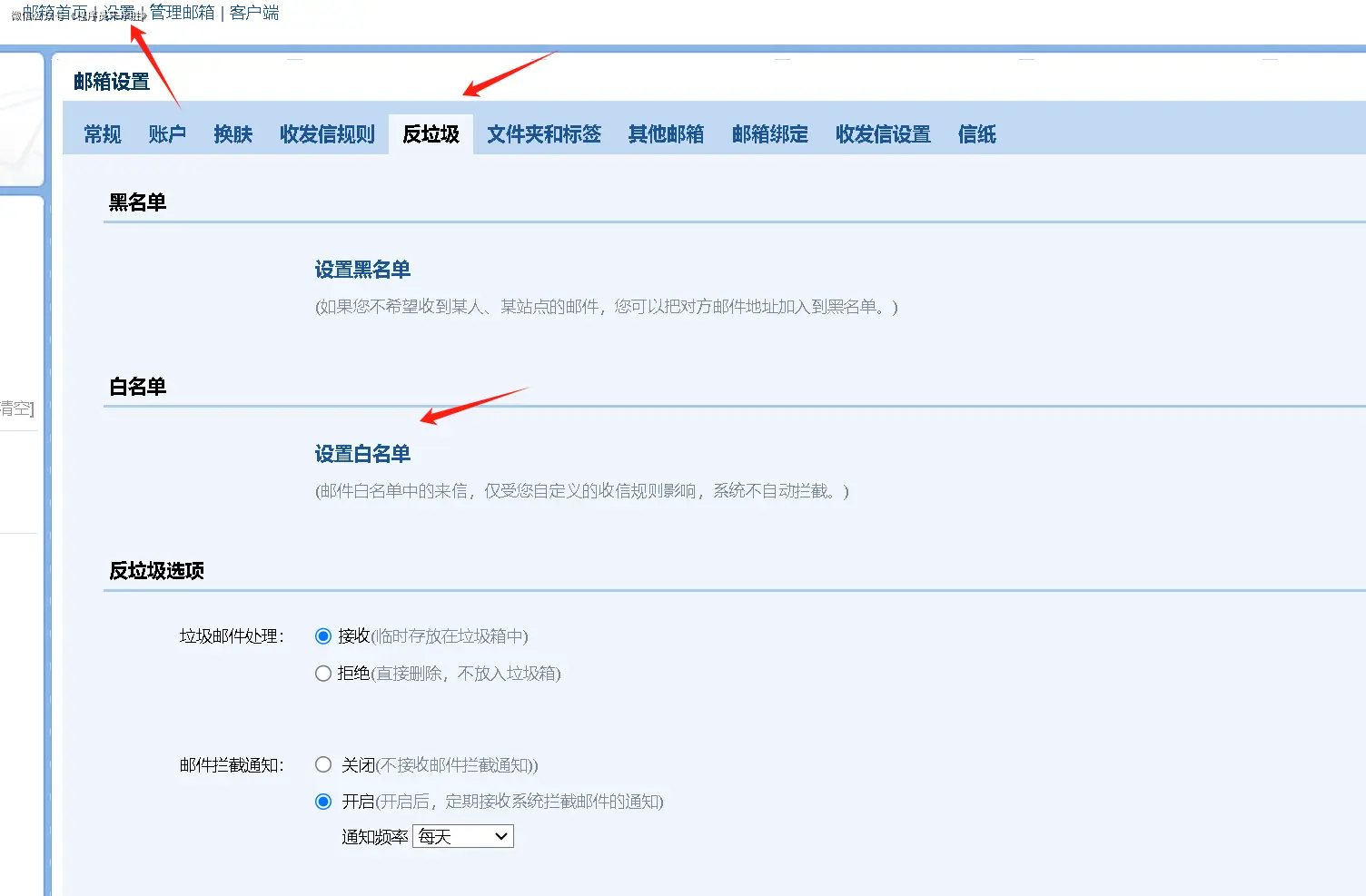Switch to the 账户 tab
The height and width of the screenshot is (896, 1366).
click(x=167, y=134)
